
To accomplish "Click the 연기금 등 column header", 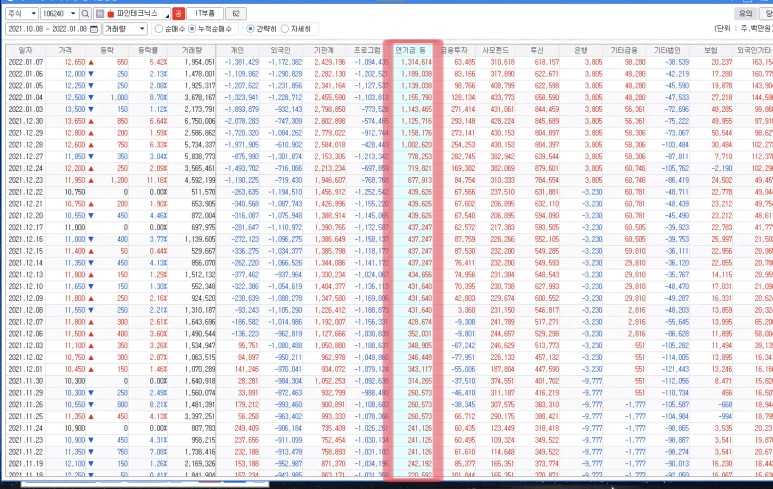I will (x=410, y=50).
